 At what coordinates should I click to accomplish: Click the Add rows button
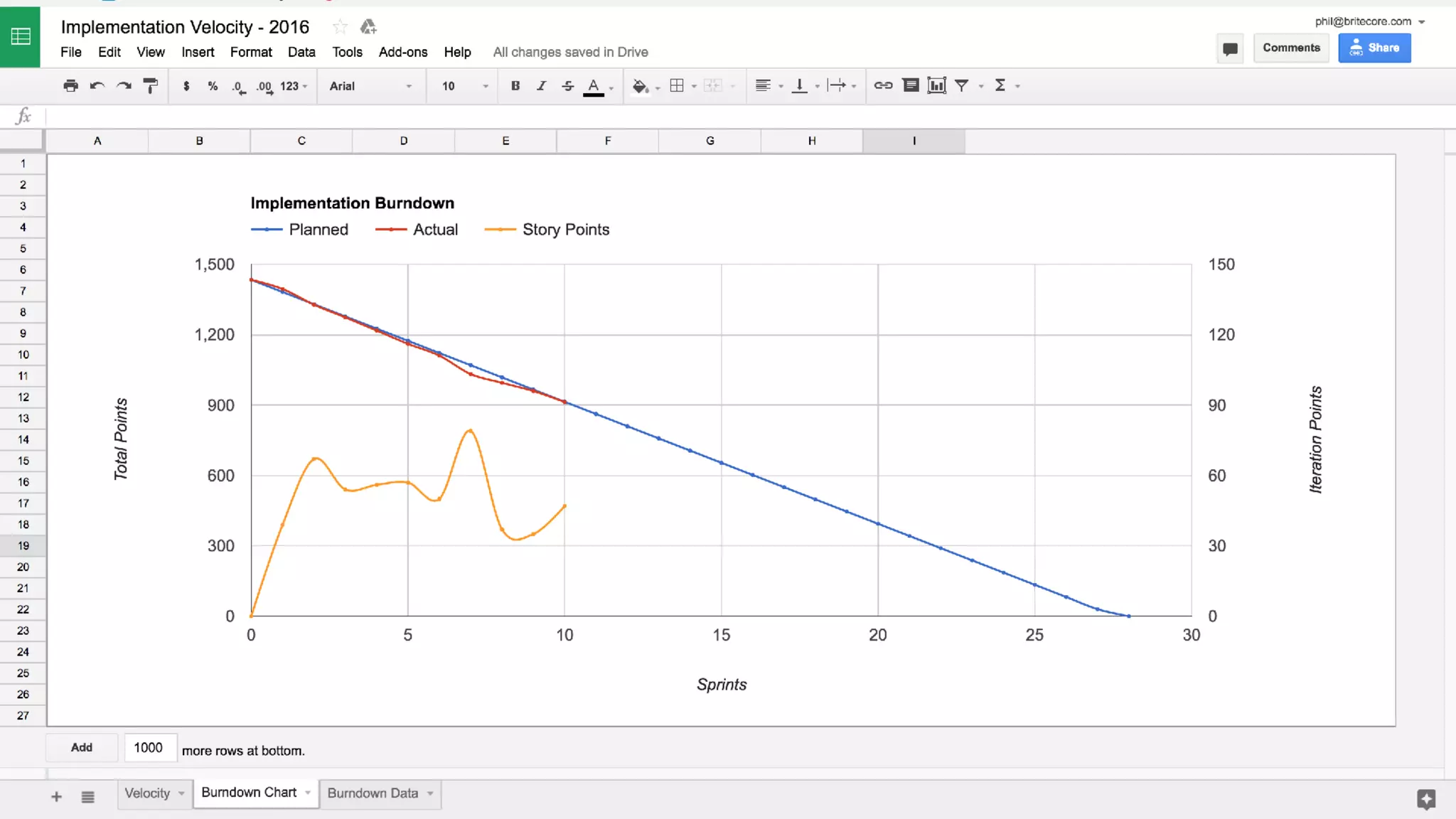point(82,747)
